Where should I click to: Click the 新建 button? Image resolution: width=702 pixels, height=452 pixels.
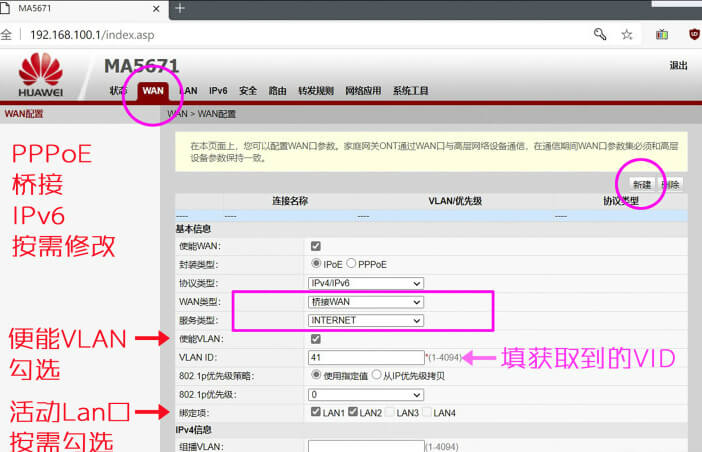pyautogui.click(x=642, y=184)
